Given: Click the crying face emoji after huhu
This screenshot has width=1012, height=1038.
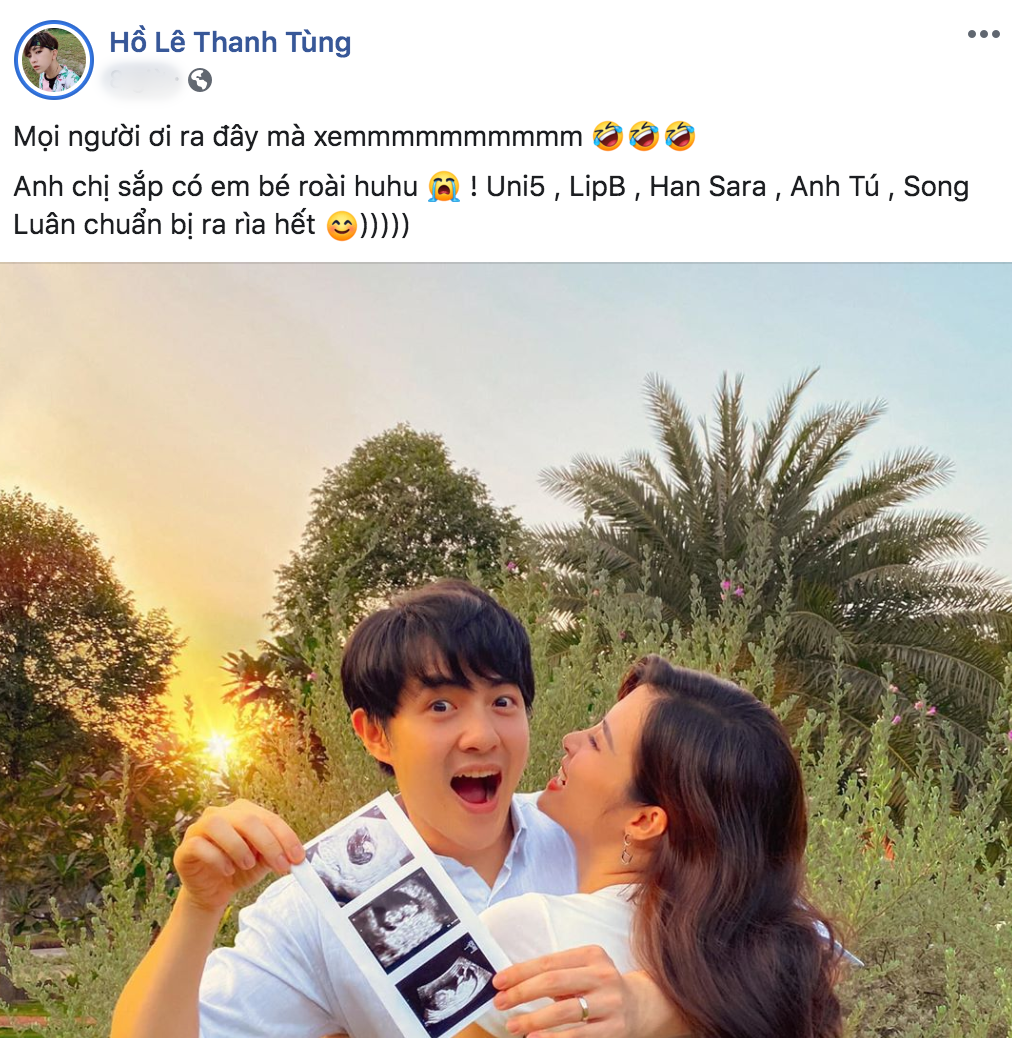Looking at the screenshot, I should coord(443,187).
